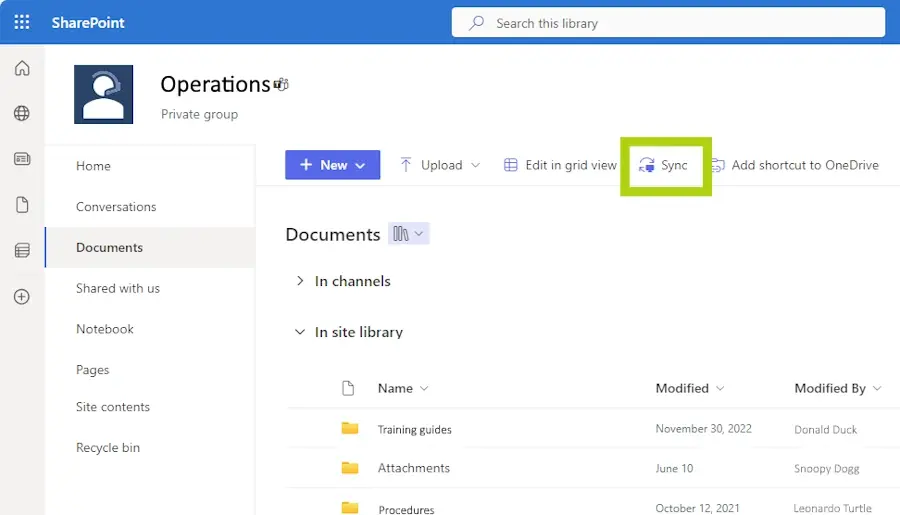Expand the In channels section
This screenshot has width=900, height=515.
coord(299,281)
